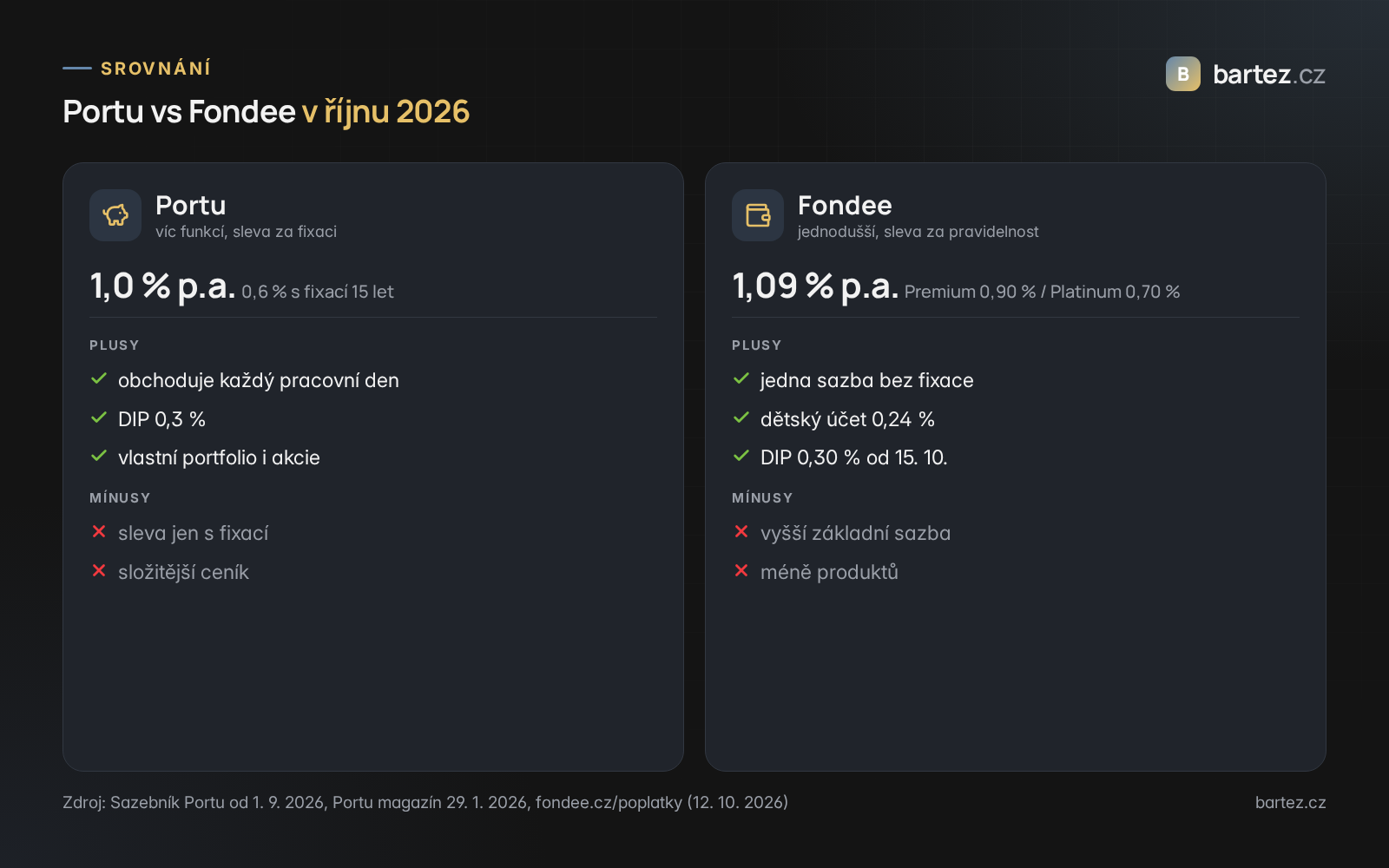Image resolution: width=1389 pixels, height=868 pixels.
Task: Click the '1,0 % p.a.' Portu fee
Action: point(162,286)
